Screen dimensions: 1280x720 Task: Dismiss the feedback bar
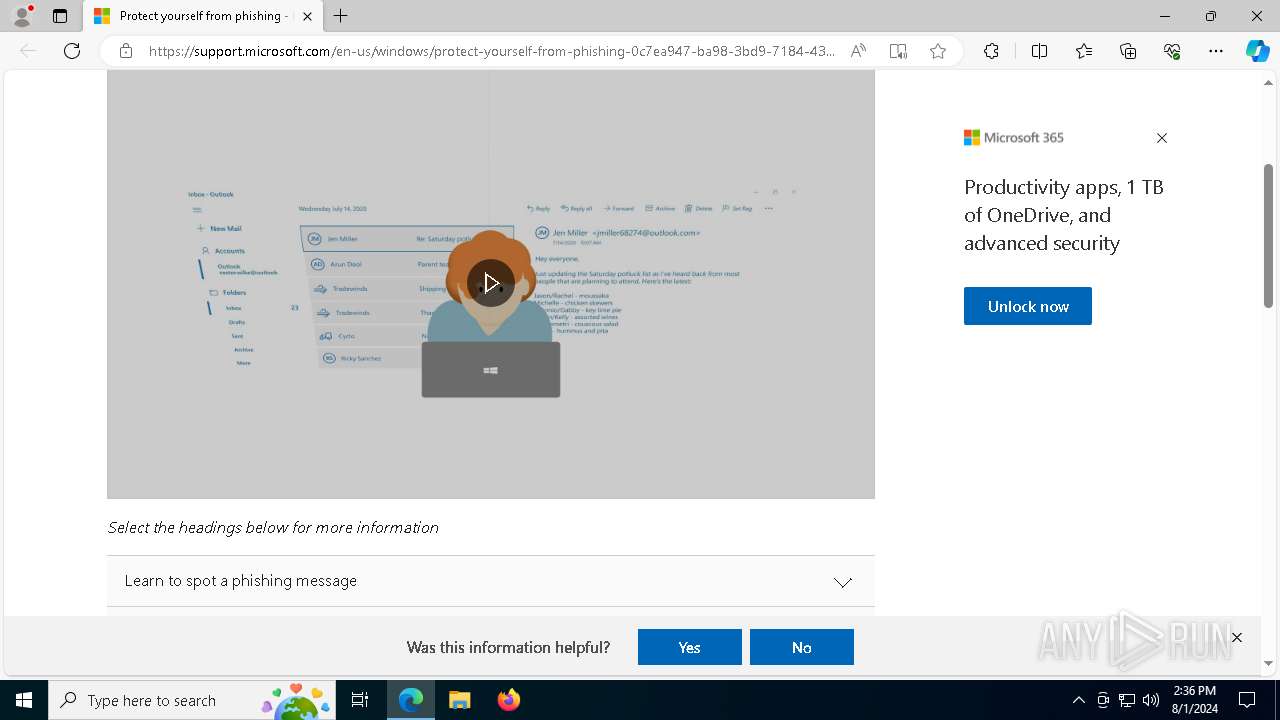tap(1237, 637)
